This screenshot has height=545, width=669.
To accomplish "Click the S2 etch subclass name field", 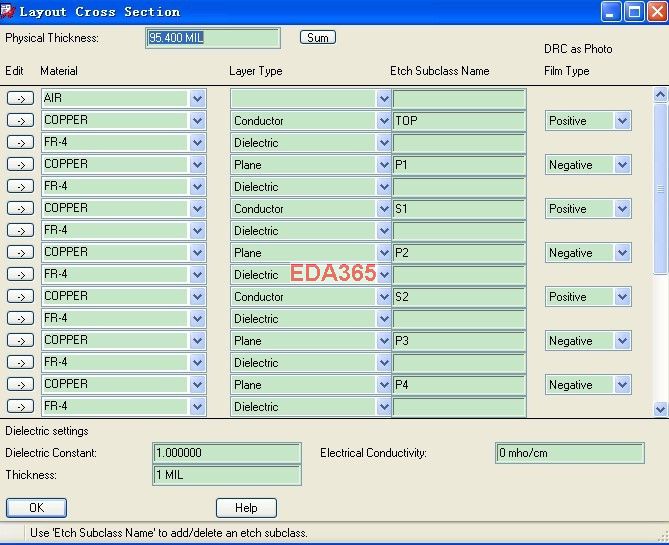I will 459,297.
